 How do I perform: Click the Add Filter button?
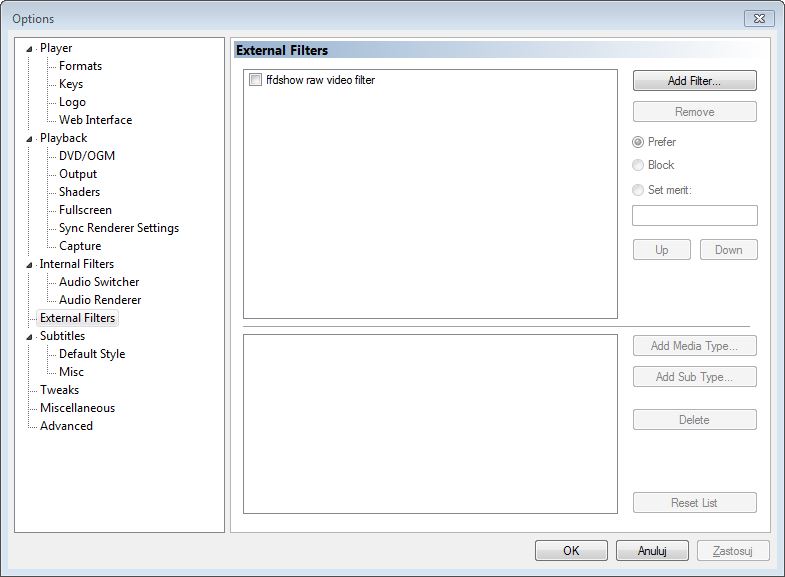[x=694, y=81]
